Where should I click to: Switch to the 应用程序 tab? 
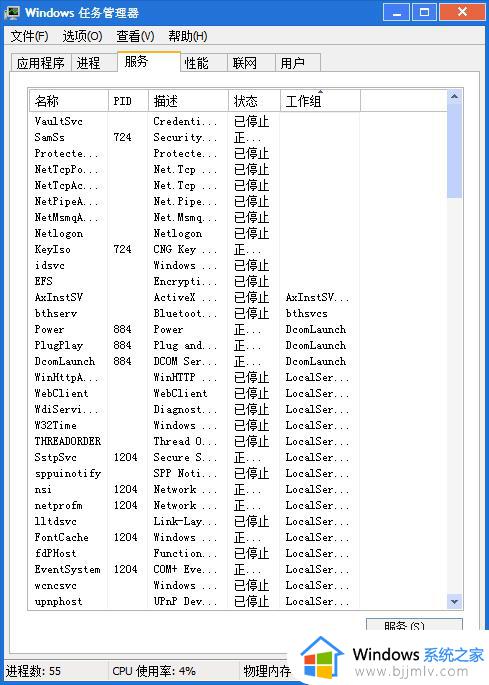coord(41,63)
